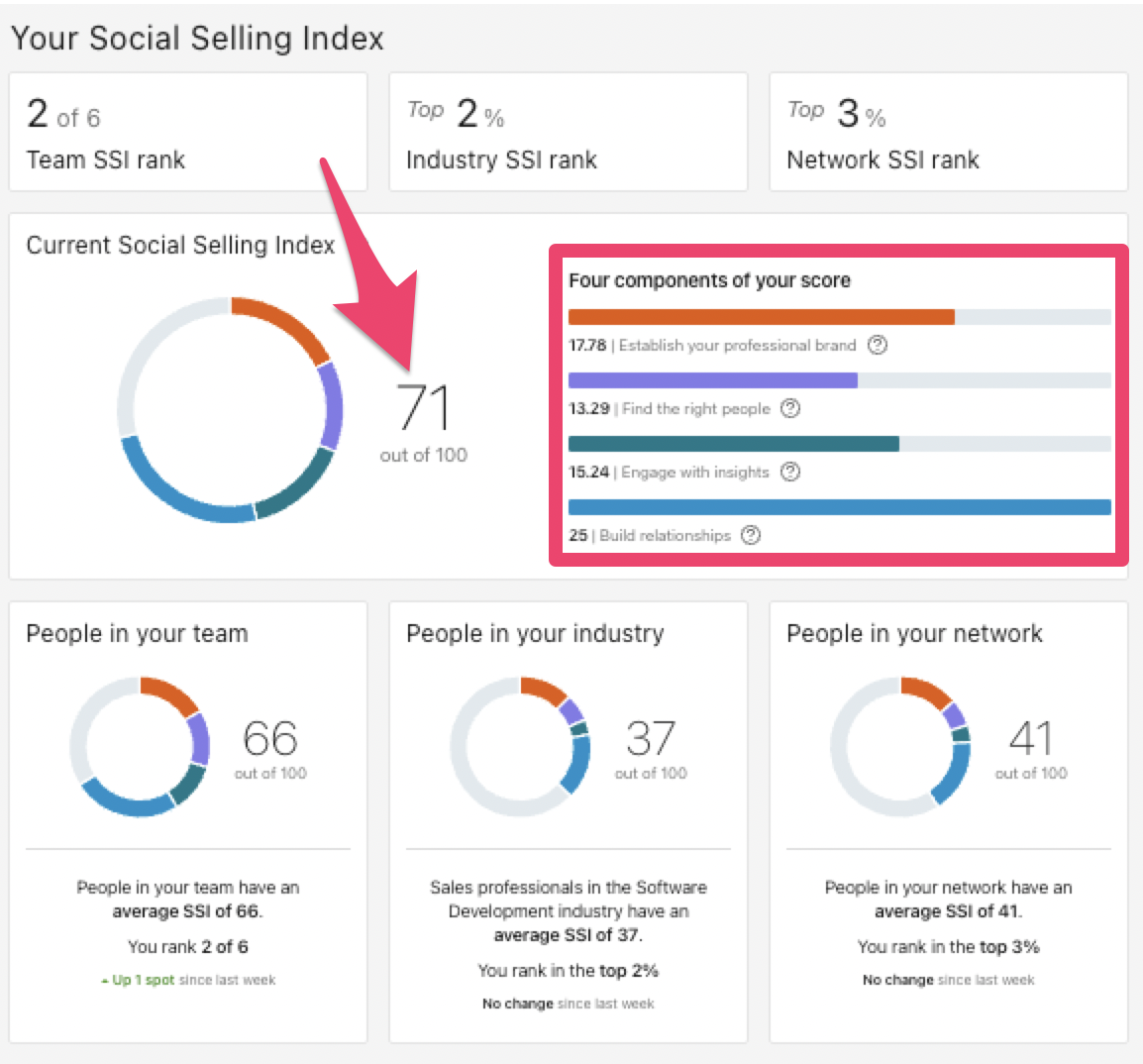Click the Build relationships progress bar
This screenshot has width=1143, height=1064.
tap(839, 506)
